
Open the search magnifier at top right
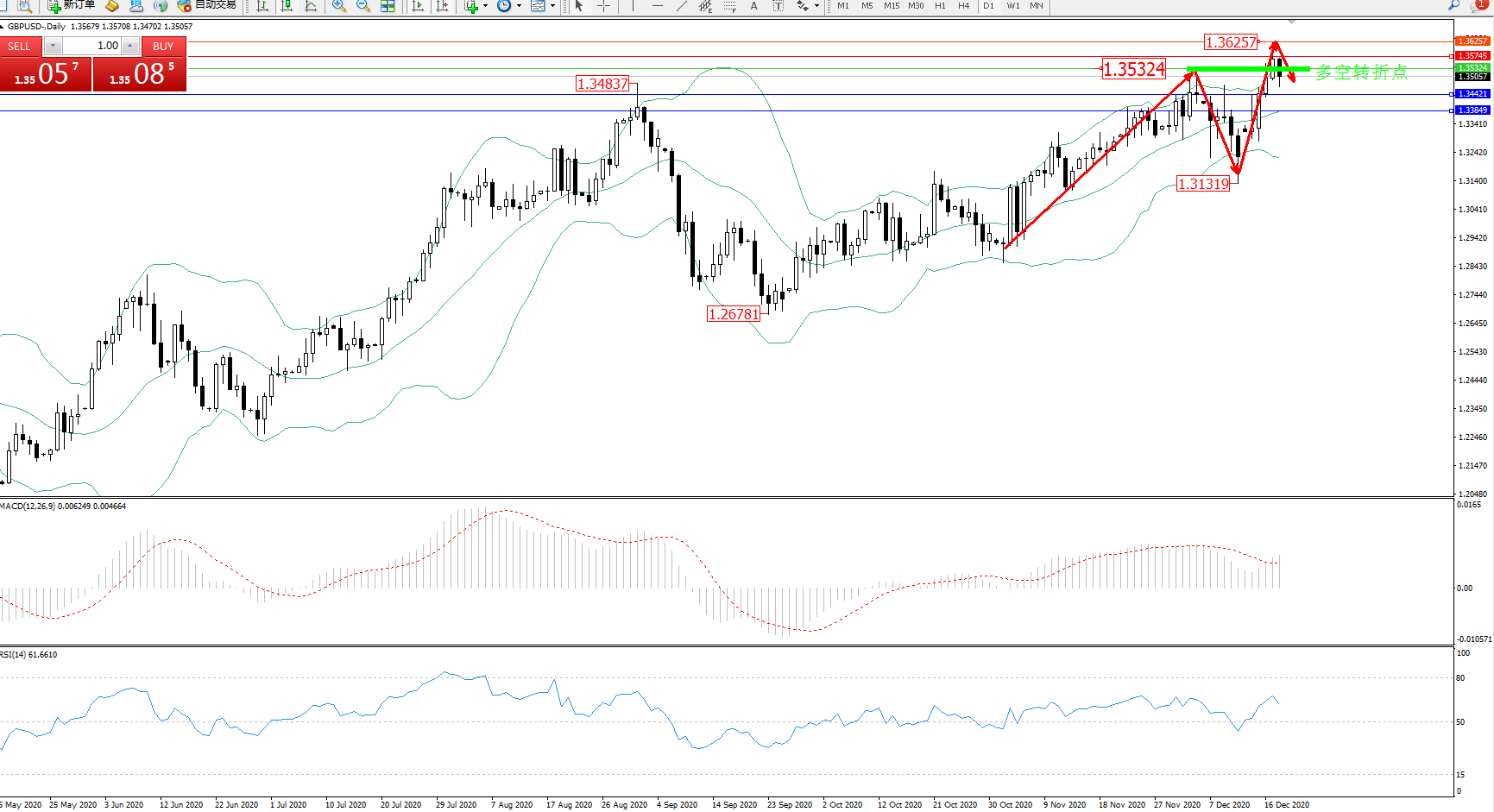pyautogui.click(x=1454, y=5)
